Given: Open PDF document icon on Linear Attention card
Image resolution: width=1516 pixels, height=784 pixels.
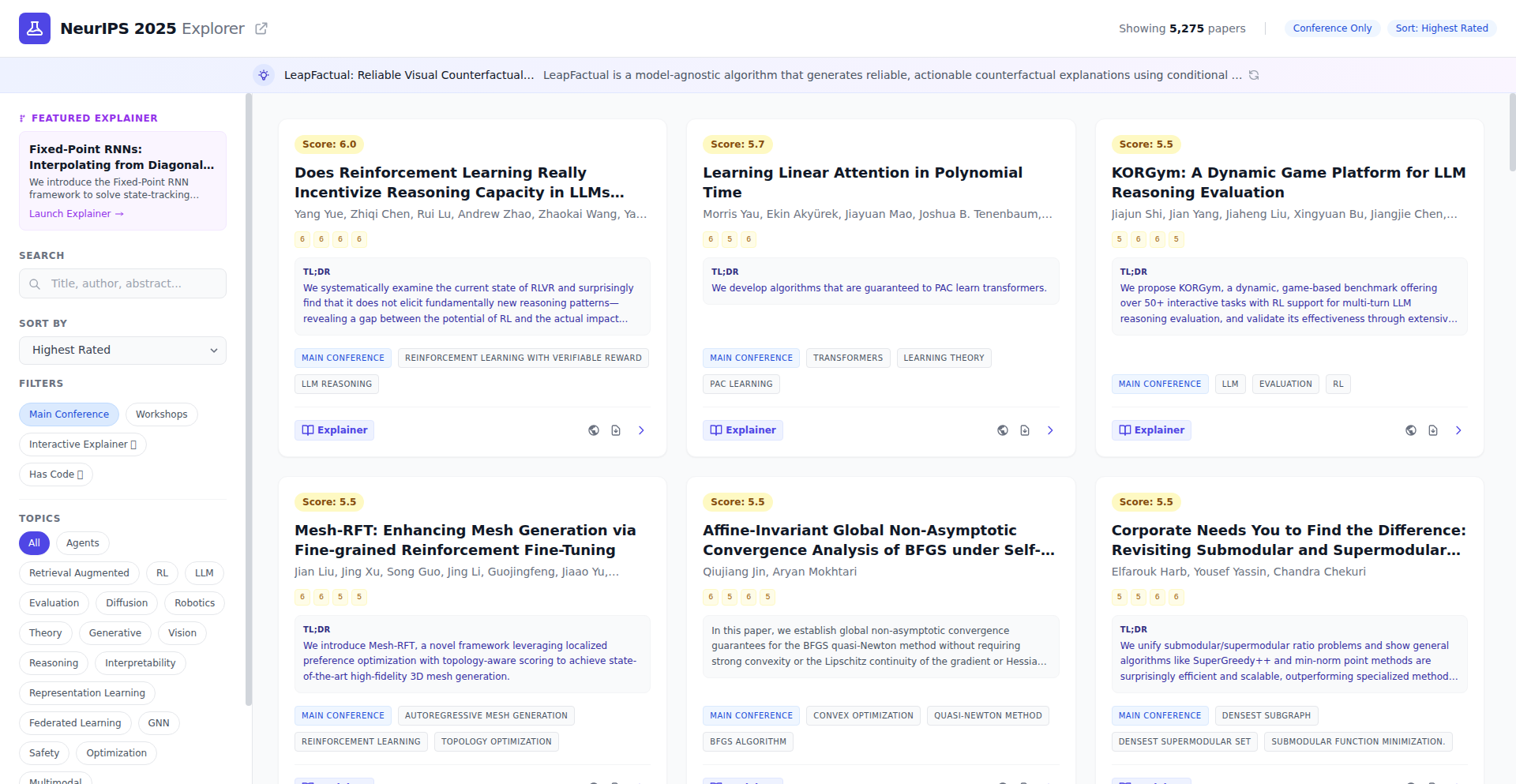Looking at the screenshot, I should 1025,430.
